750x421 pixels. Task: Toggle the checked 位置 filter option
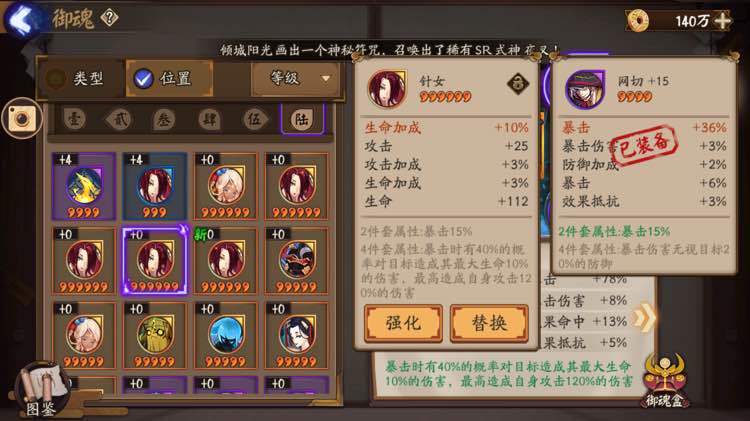(169, 78)
